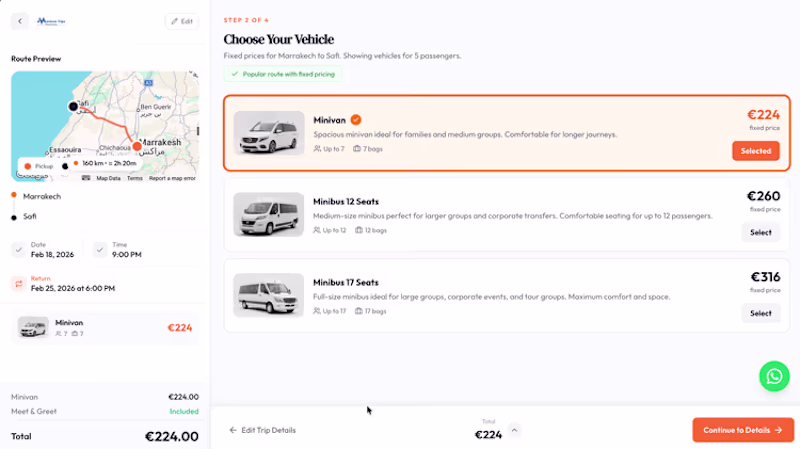Click the return trip swap icon
Screen dimensions: 800x449
[x=18, y=284]
